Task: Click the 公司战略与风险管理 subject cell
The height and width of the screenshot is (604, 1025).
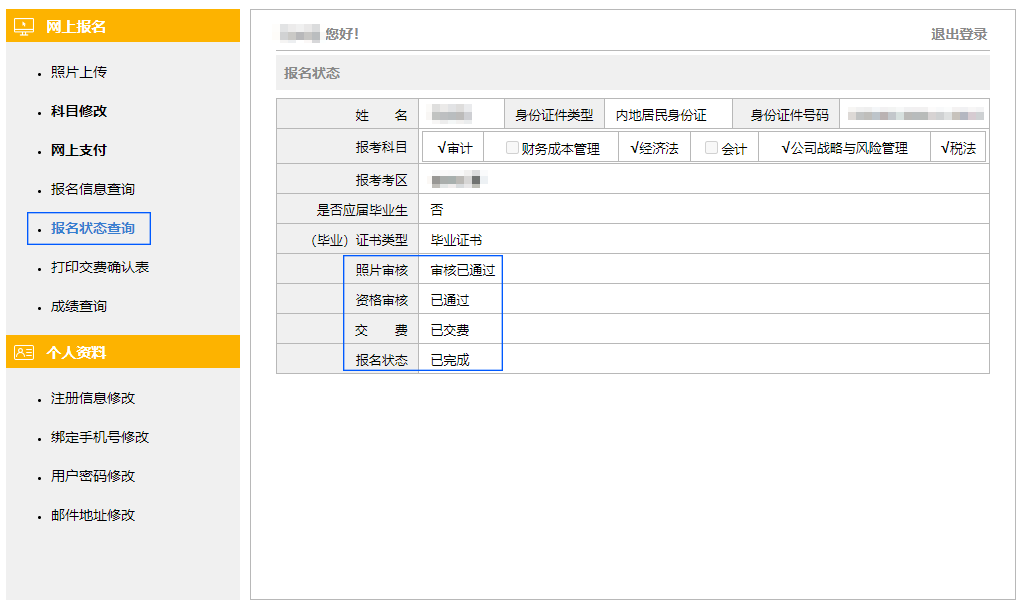Action: [844, 148]
